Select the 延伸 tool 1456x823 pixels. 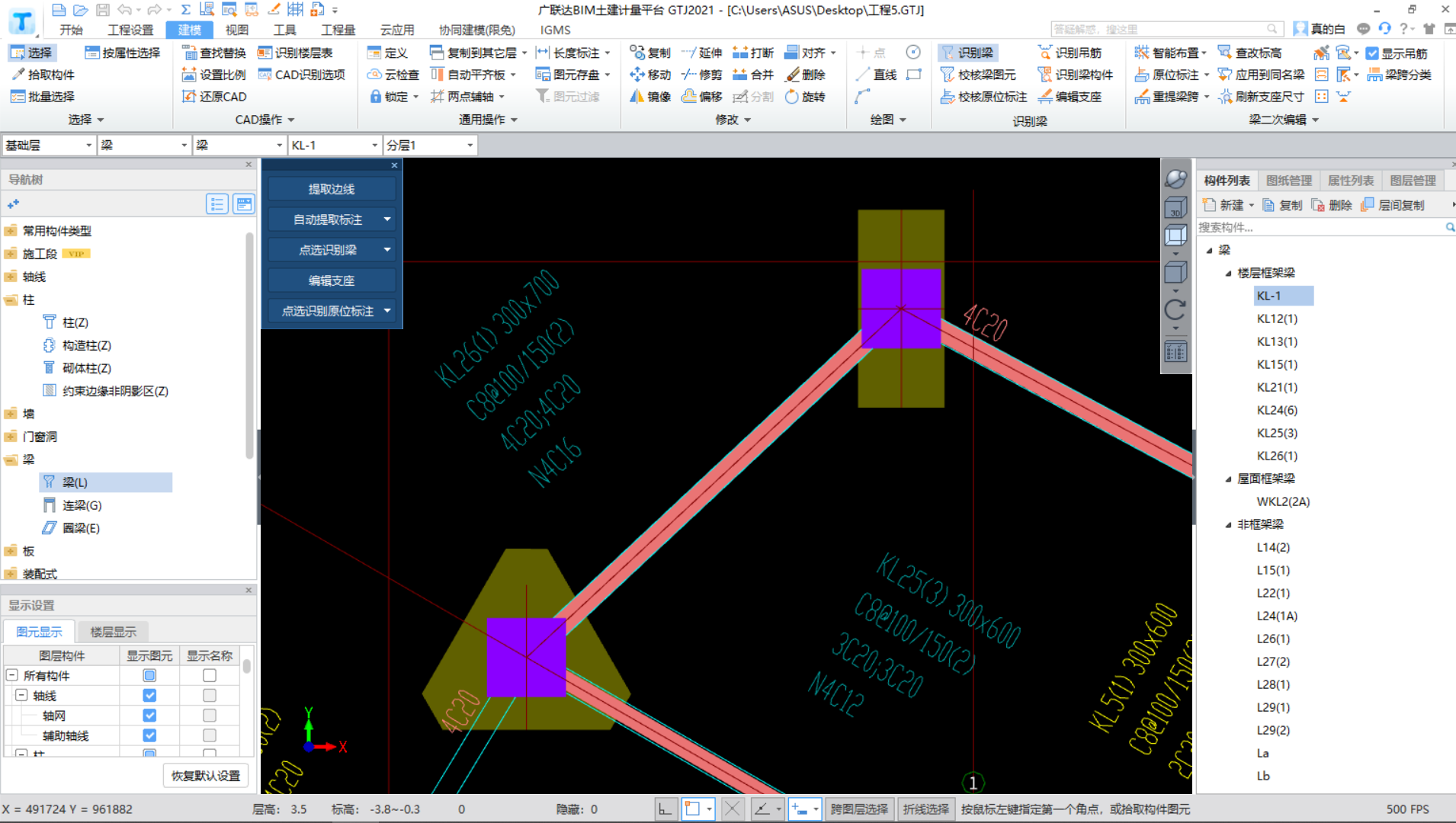pyautogui.click(x=701, y=53)
